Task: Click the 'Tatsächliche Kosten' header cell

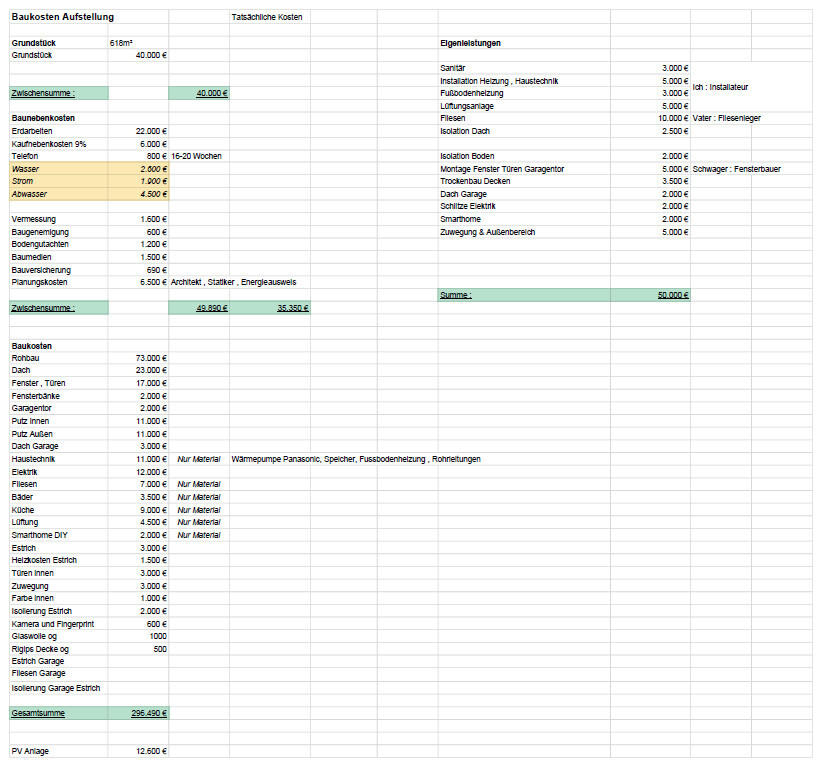Action: tap(266, 17)
